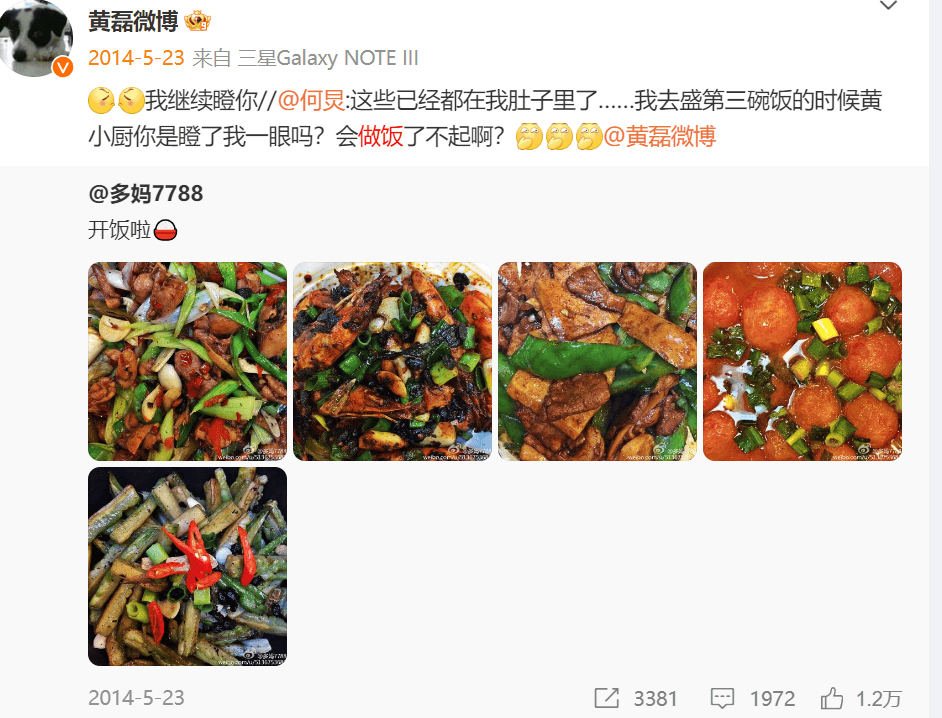Screen dimensions: 942x718
Task: Open the asparagus with red chili photo
Action: 187,566
